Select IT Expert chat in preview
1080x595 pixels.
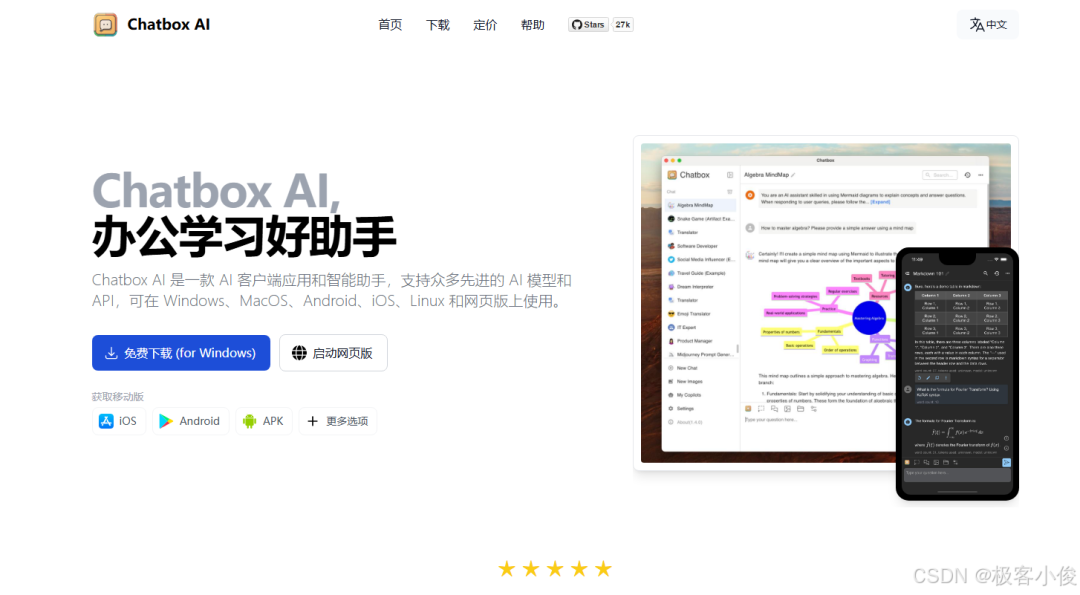pyautogui.click(x=700, y=327)
